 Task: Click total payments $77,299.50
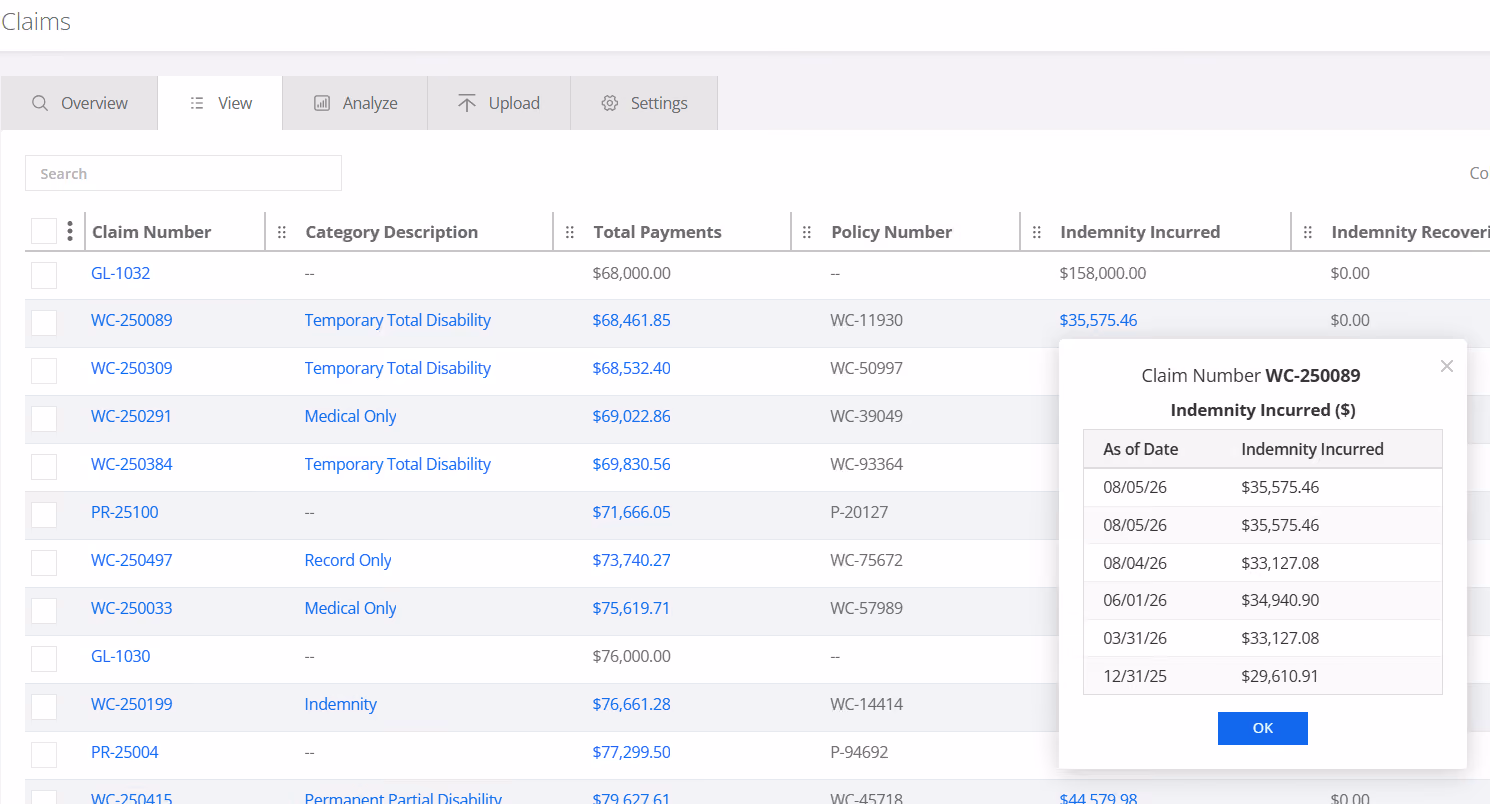(631, 752)
